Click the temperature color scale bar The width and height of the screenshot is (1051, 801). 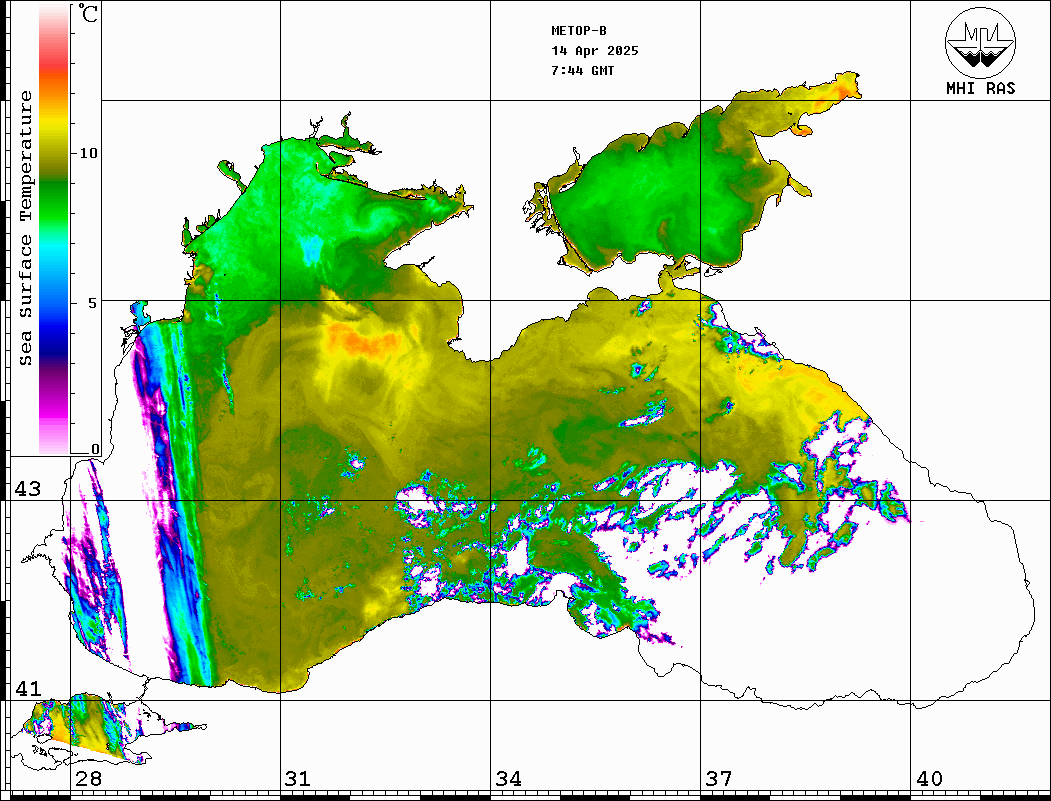tap(54, 230)
